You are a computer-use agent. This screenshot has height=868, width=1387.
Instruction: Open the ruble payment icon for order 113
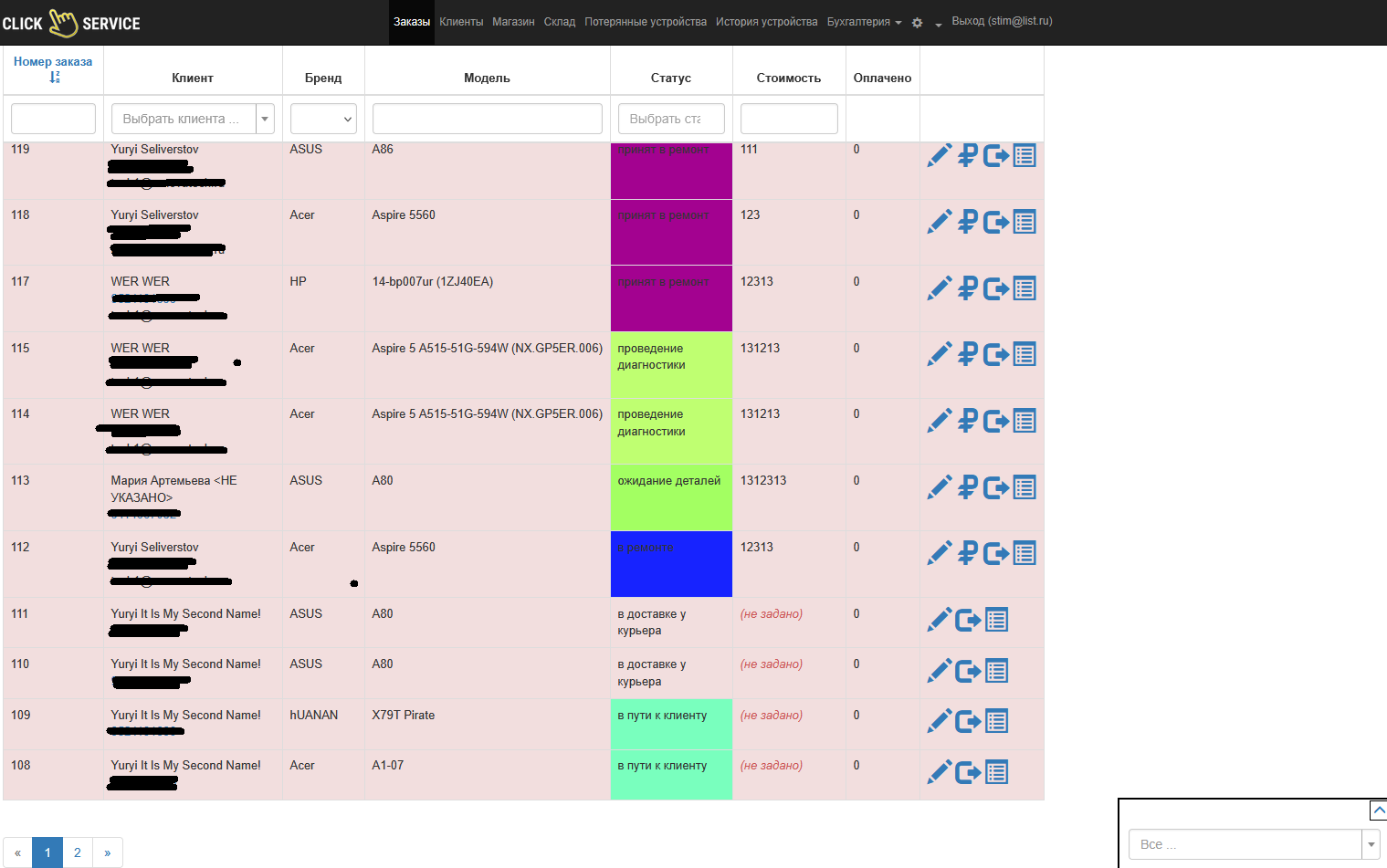point(968,487)
